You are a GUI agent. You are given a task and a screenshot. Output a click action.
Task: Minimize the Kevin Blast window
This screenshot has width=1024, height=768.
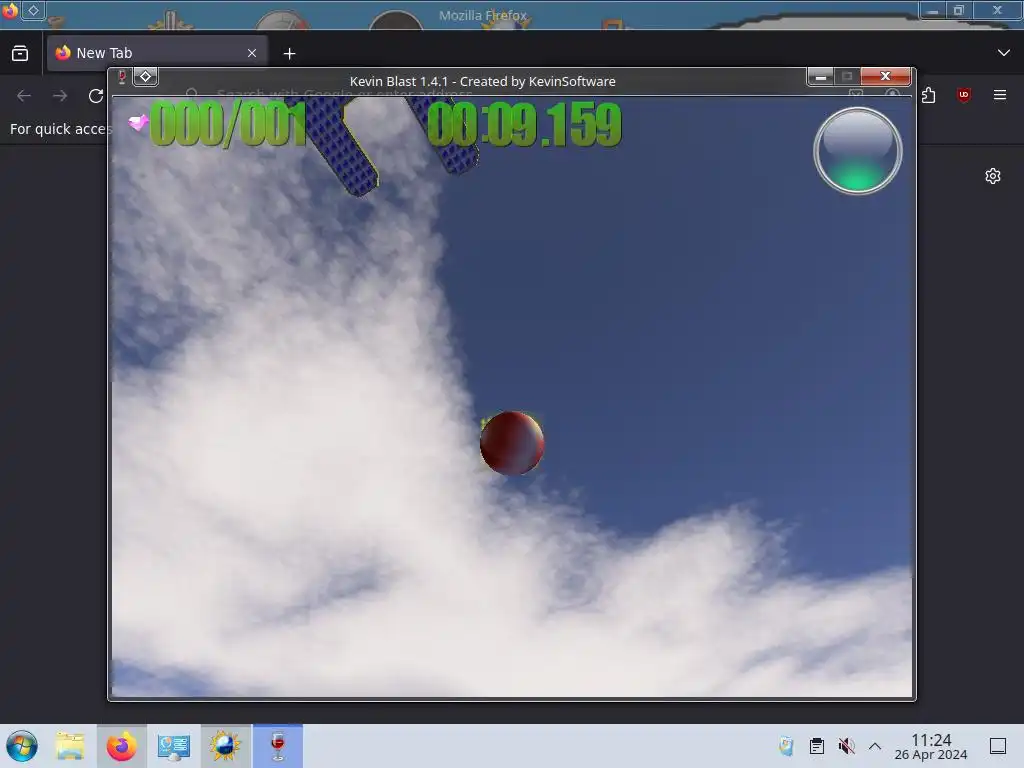coord(821,77)
